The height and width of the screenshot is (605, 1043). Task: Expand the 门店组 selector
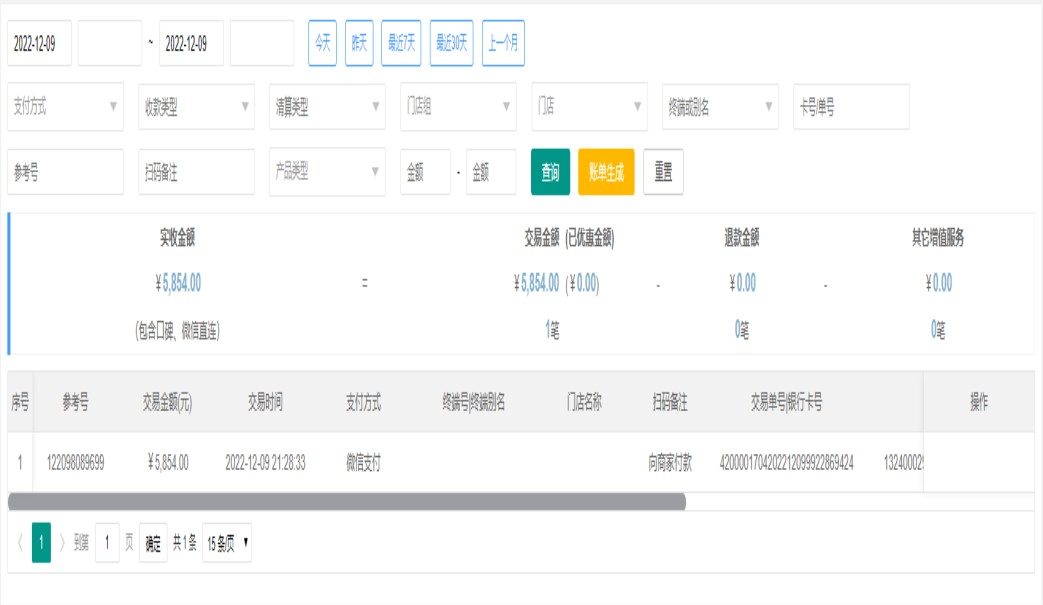[x=458, y=107]
